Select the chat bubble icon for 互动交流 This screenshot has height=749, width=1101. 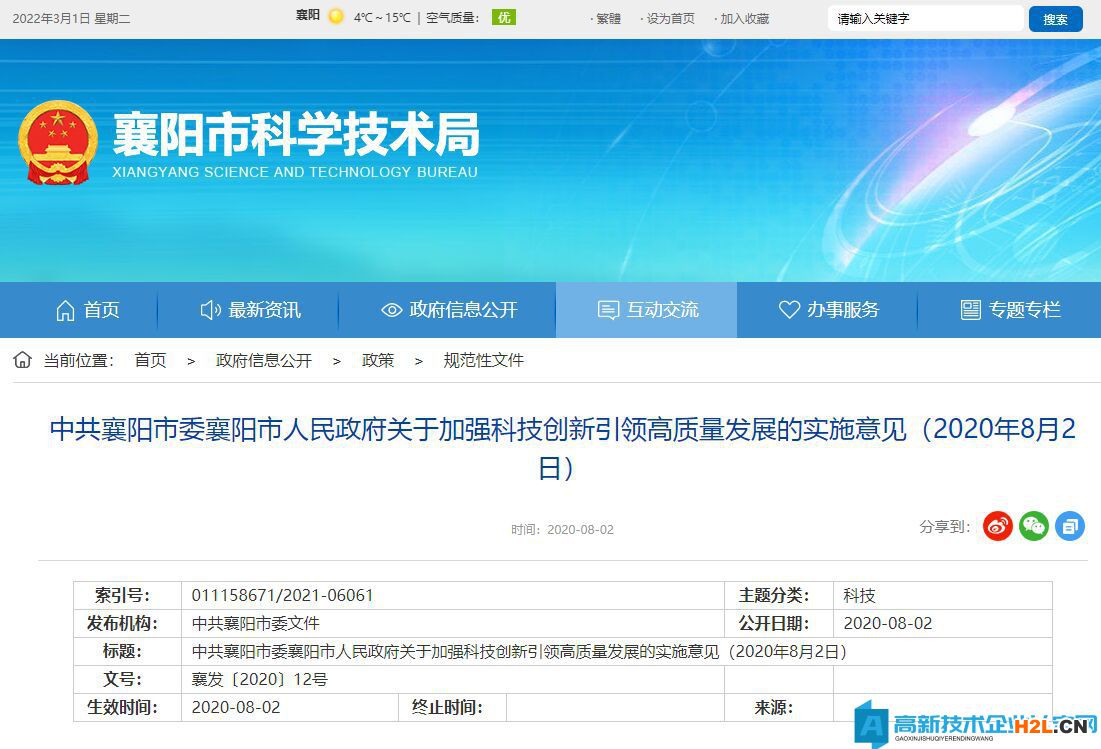pos(607,310)
